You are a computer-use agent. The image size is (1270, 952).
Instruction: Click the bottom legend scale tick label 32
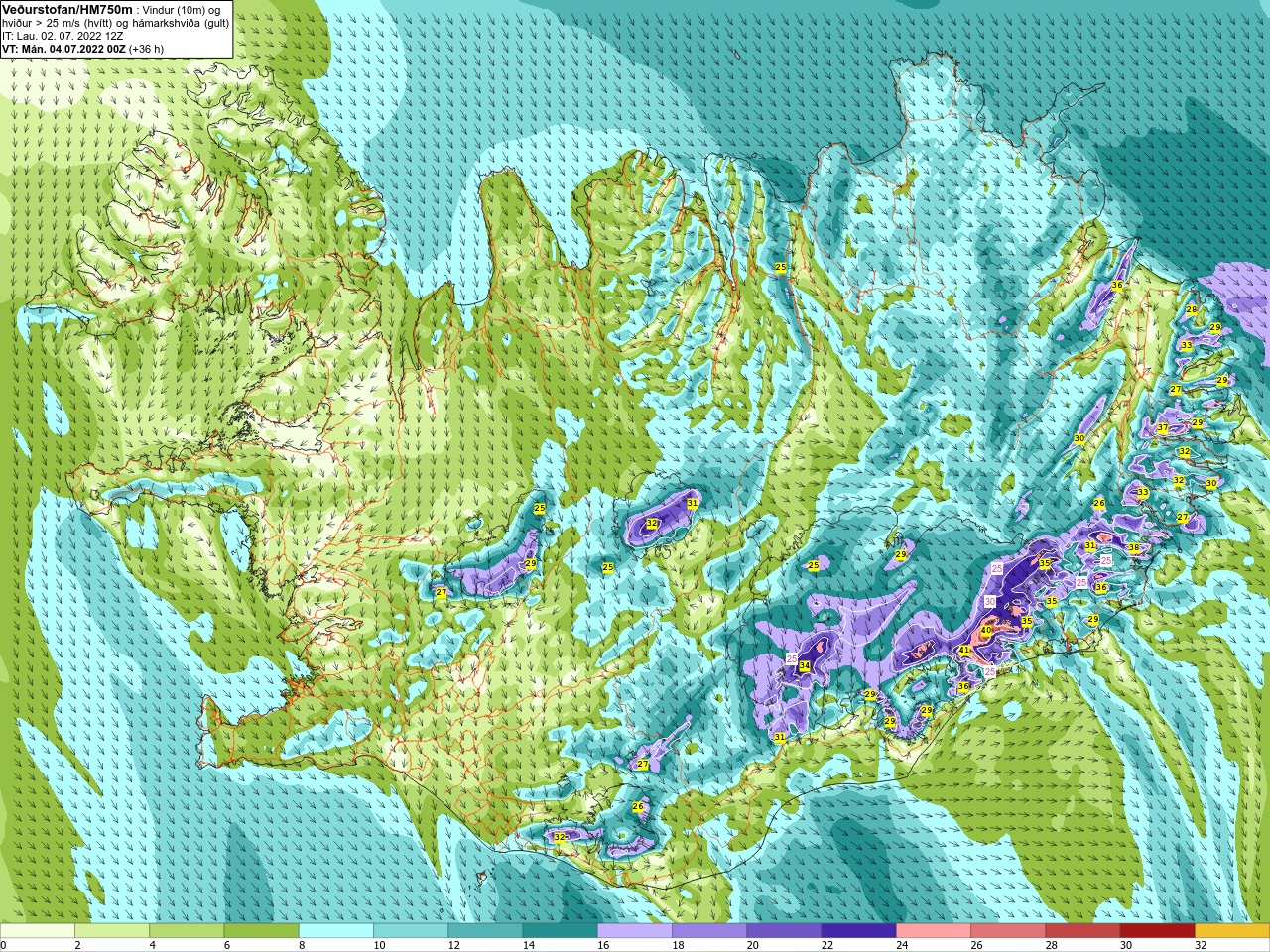tap(1201, 945)
